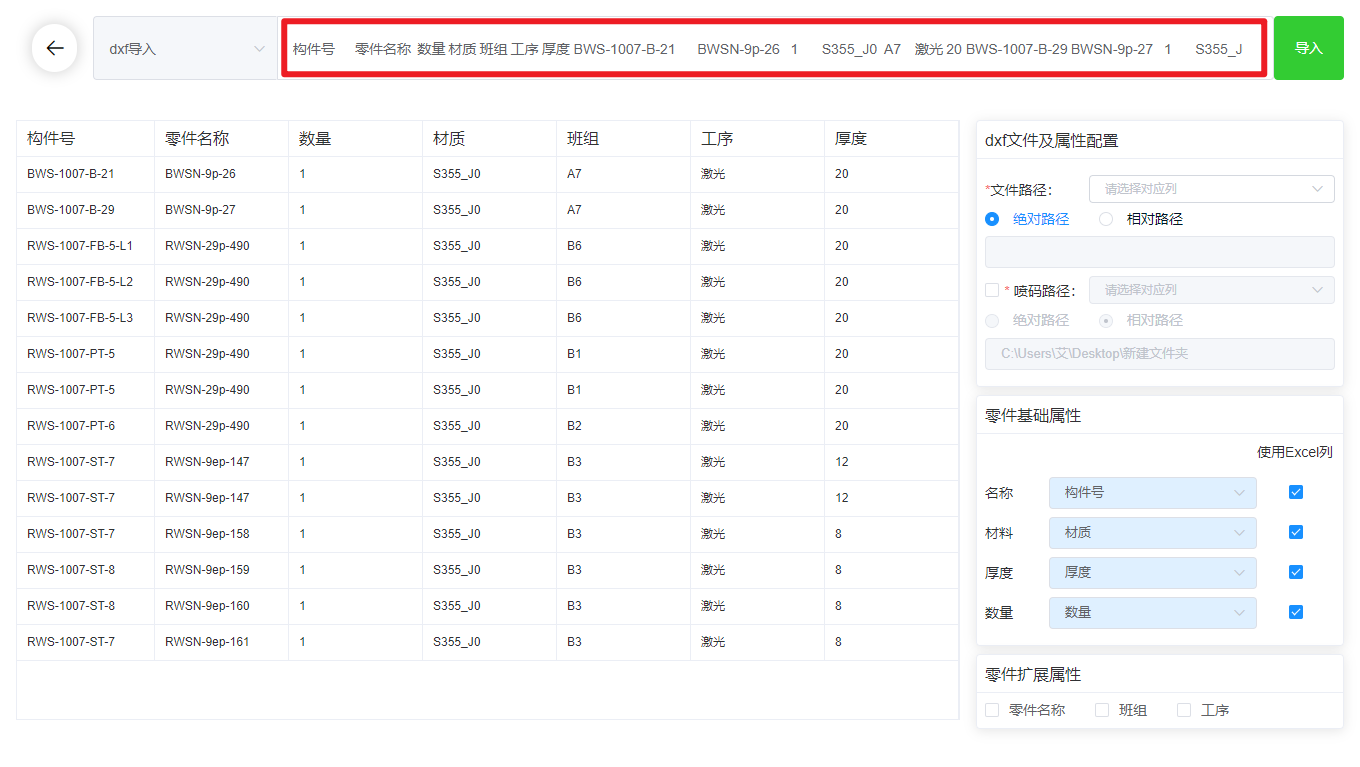Open the 喷码路径 column dropdown
1360x767 pixels.
pyautogui.click(x=1211, y=290)
